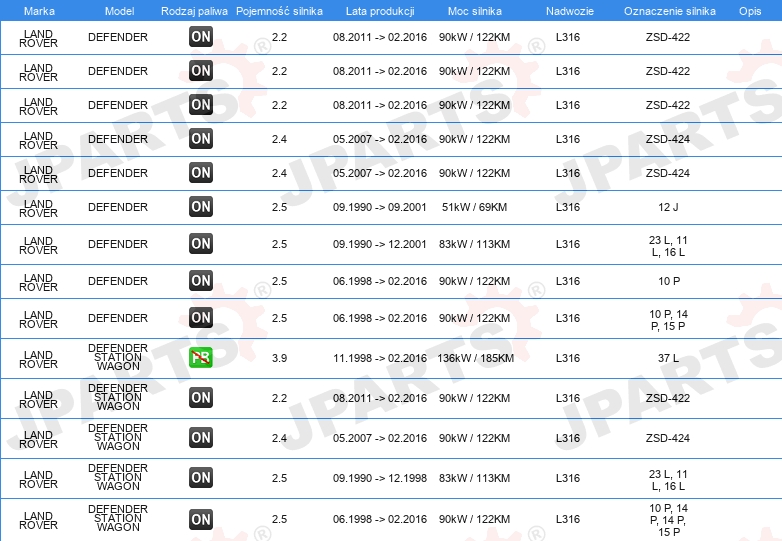
Task: Click the Pojemność silnika column header
Action: tap(279, 11)
